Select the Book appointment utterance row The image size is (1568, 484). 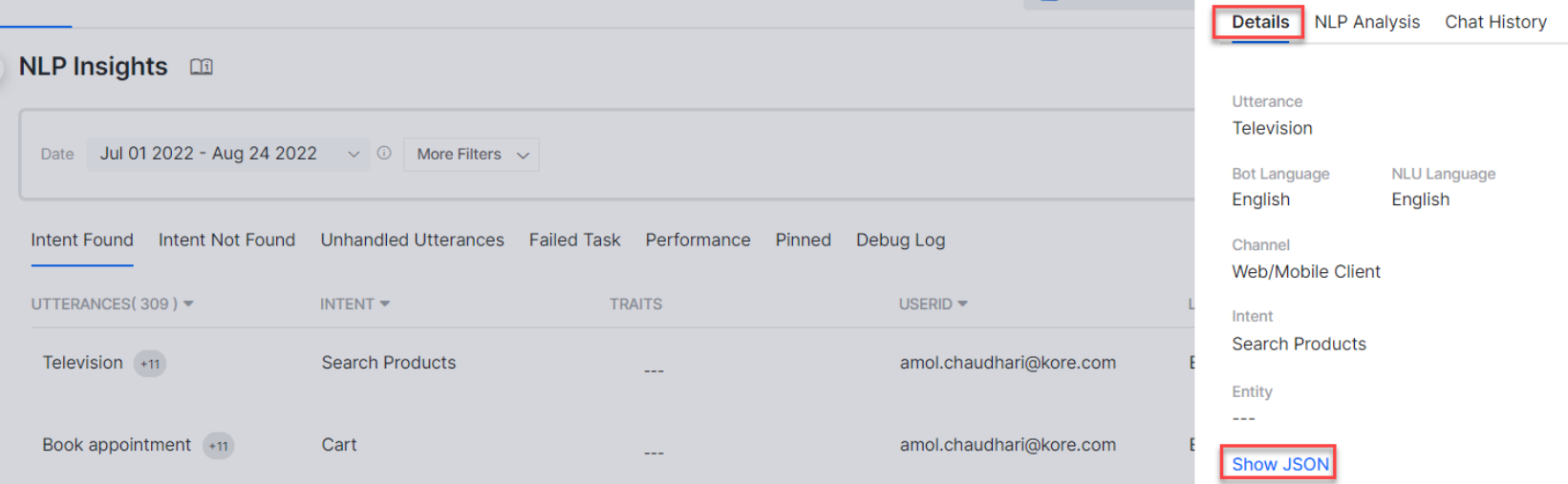(x=117, y=445)
